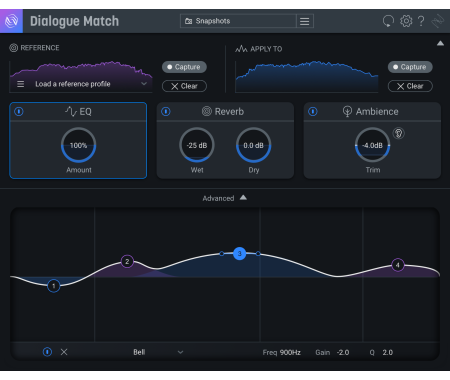This screenshot has width=450, height=380.
Task: Open the Bell filter type dropdown
Action: coord(158,352)
